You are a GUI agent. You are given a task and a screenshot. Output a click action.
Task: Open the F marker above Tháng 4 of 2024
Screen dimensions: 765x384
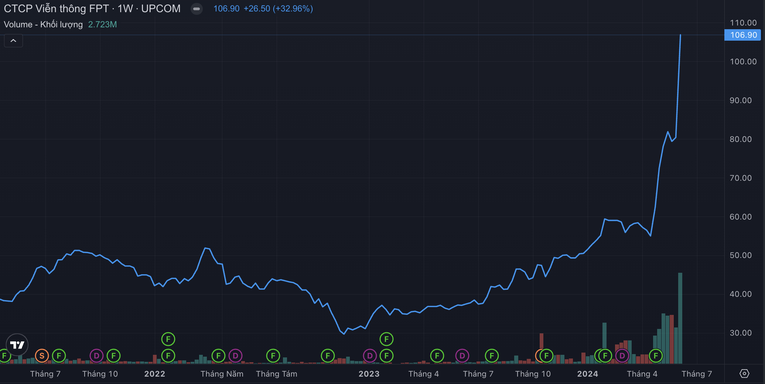pyautogui.click(x=656, y=356)
